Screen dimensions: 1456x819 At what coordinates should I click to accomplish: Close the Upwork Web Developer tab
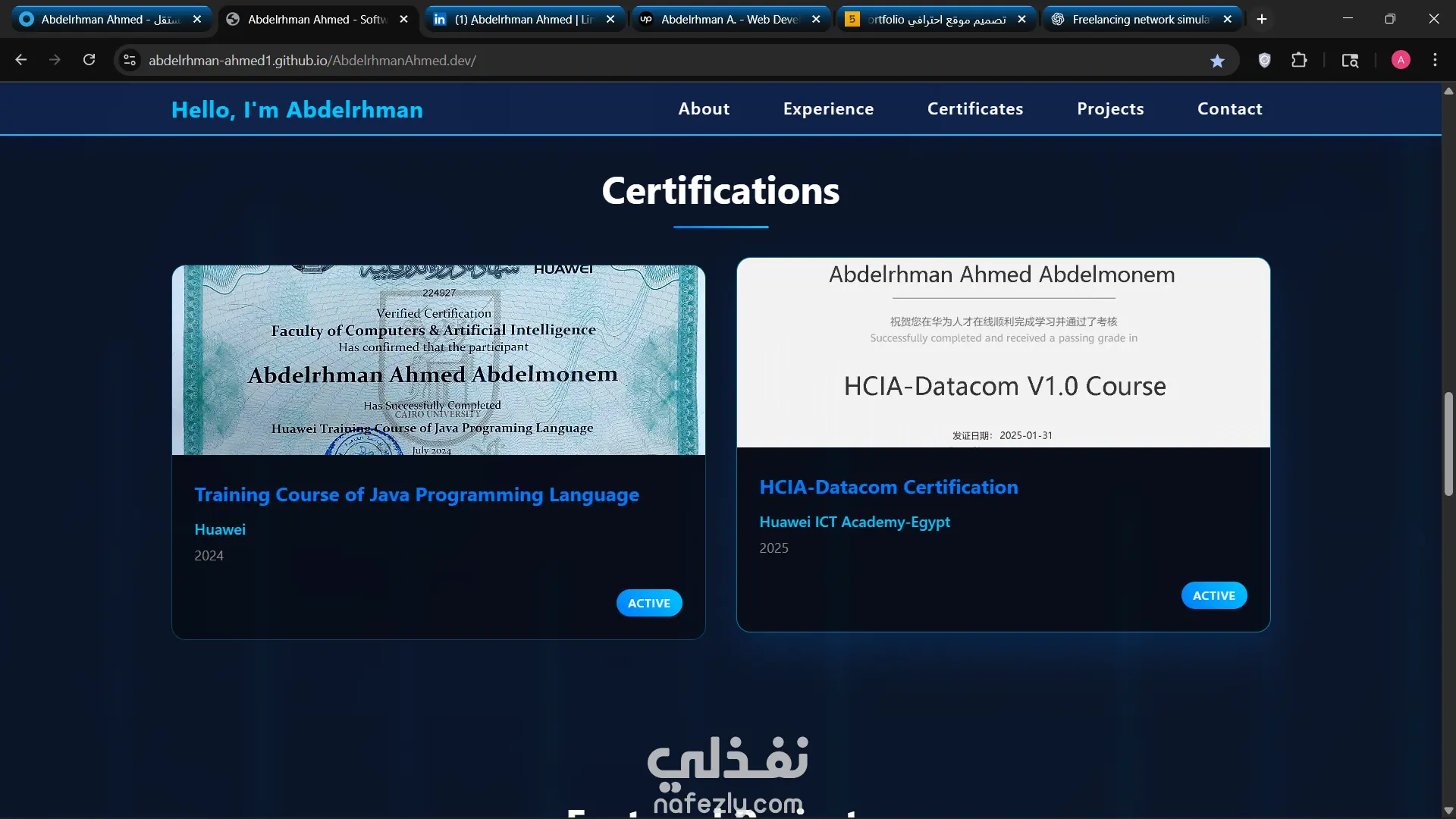816,19
